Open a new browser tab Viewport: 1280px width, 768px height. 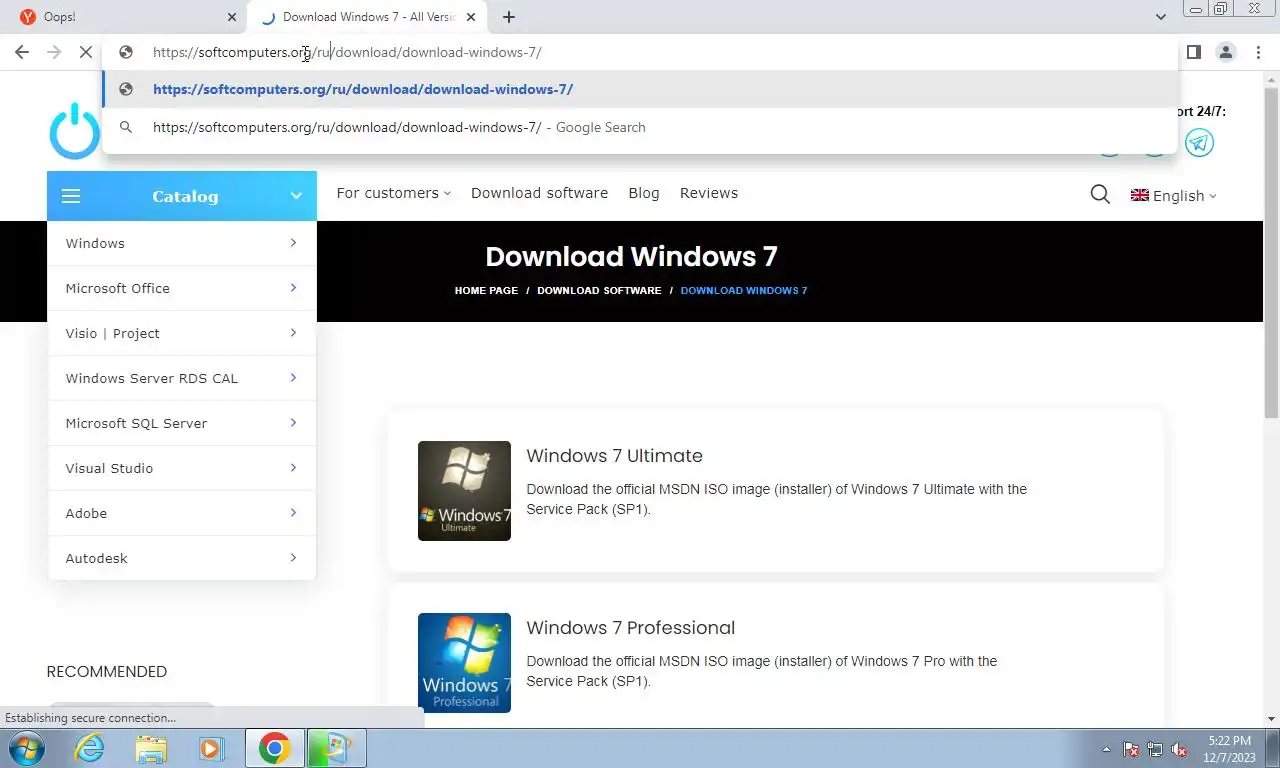click(x=509, y=17)
